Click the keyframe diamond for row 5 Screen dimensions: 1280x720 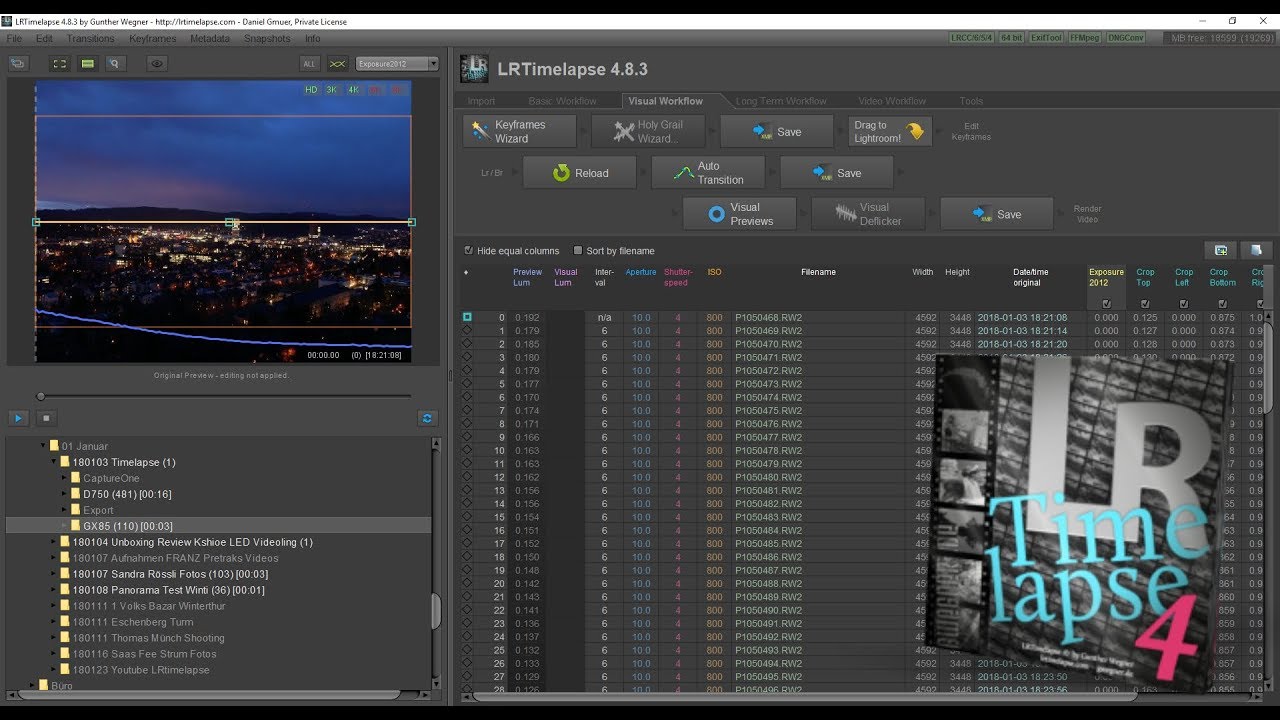point(467,384)
